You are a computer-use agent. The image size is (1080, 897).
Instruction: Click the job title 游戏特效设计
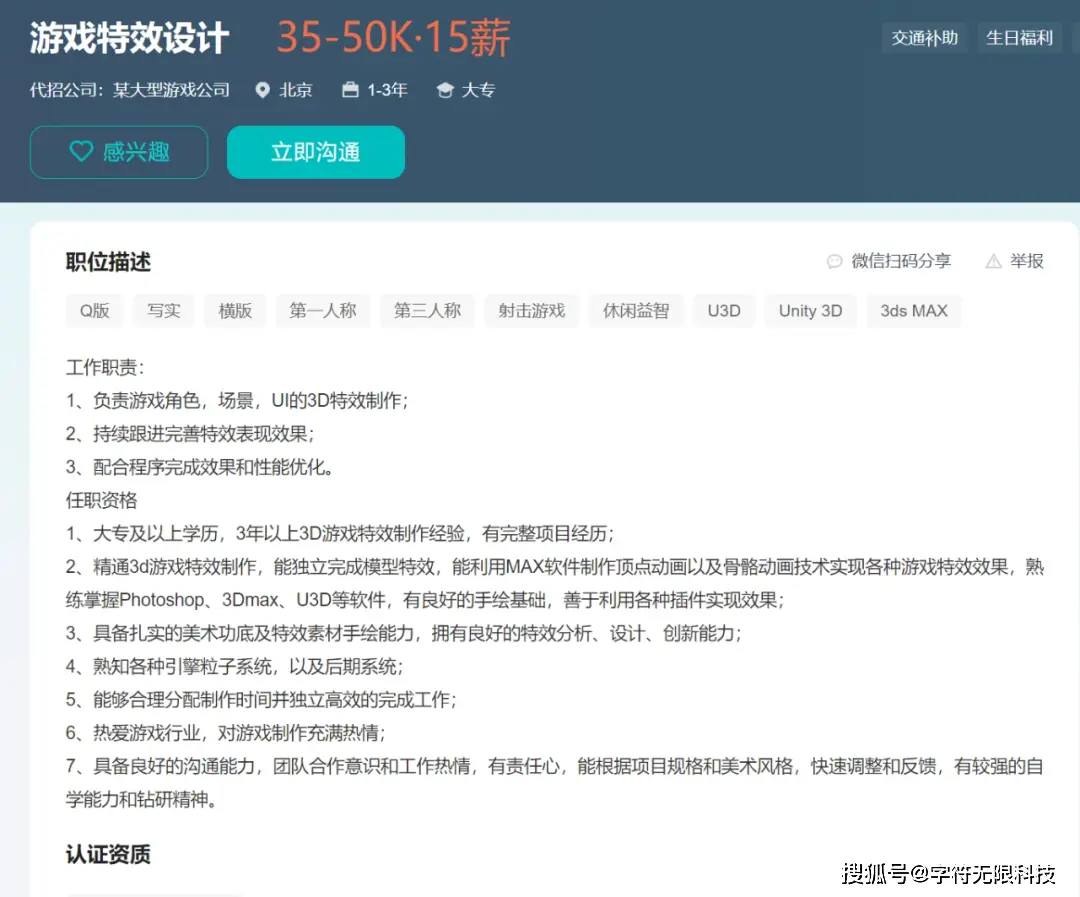[128, 36]
